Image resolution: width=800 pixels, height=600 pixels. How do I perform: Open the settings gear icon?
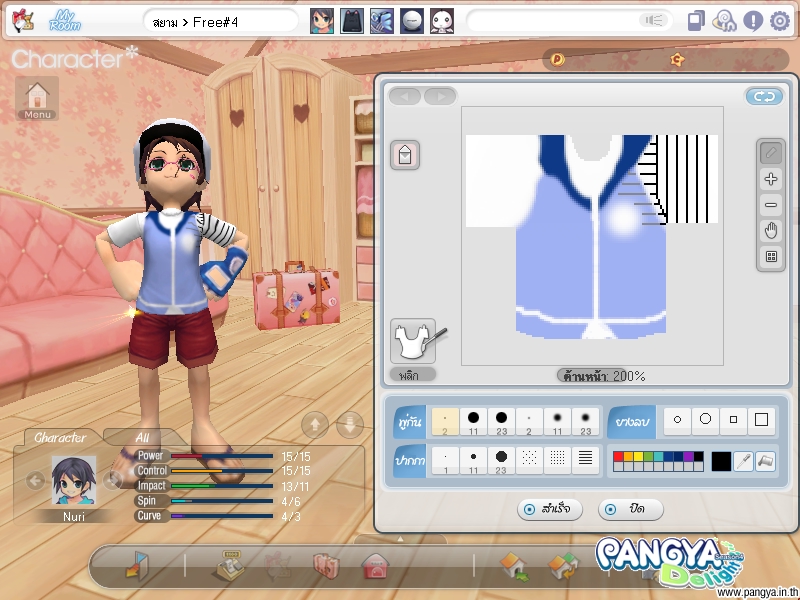780,21
